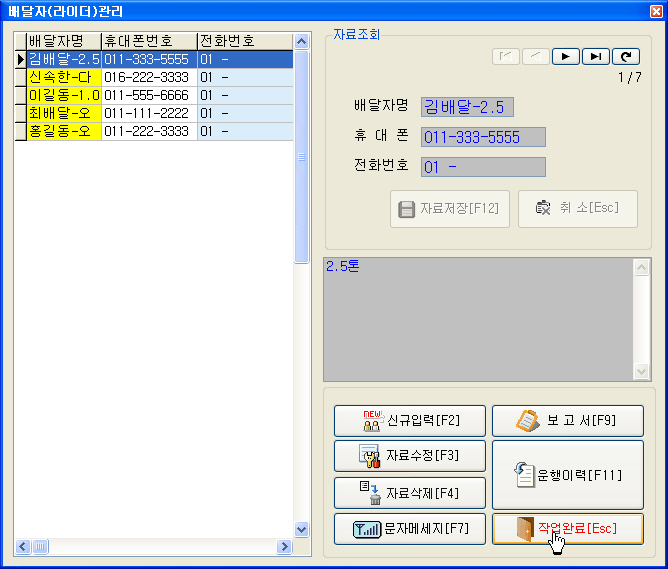
Task: Go to next record arrow button
Action: tap(565, 56)
